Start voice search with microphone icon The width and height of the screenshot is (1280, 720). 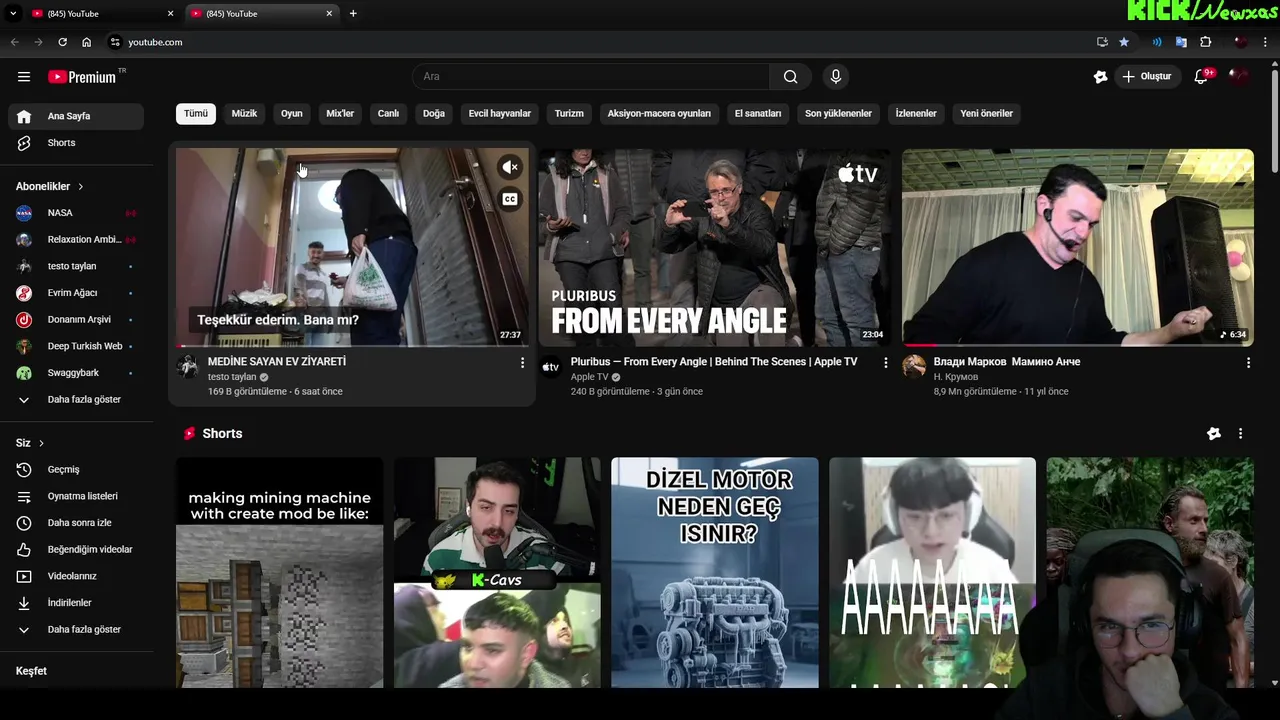[x=836, y=77]
